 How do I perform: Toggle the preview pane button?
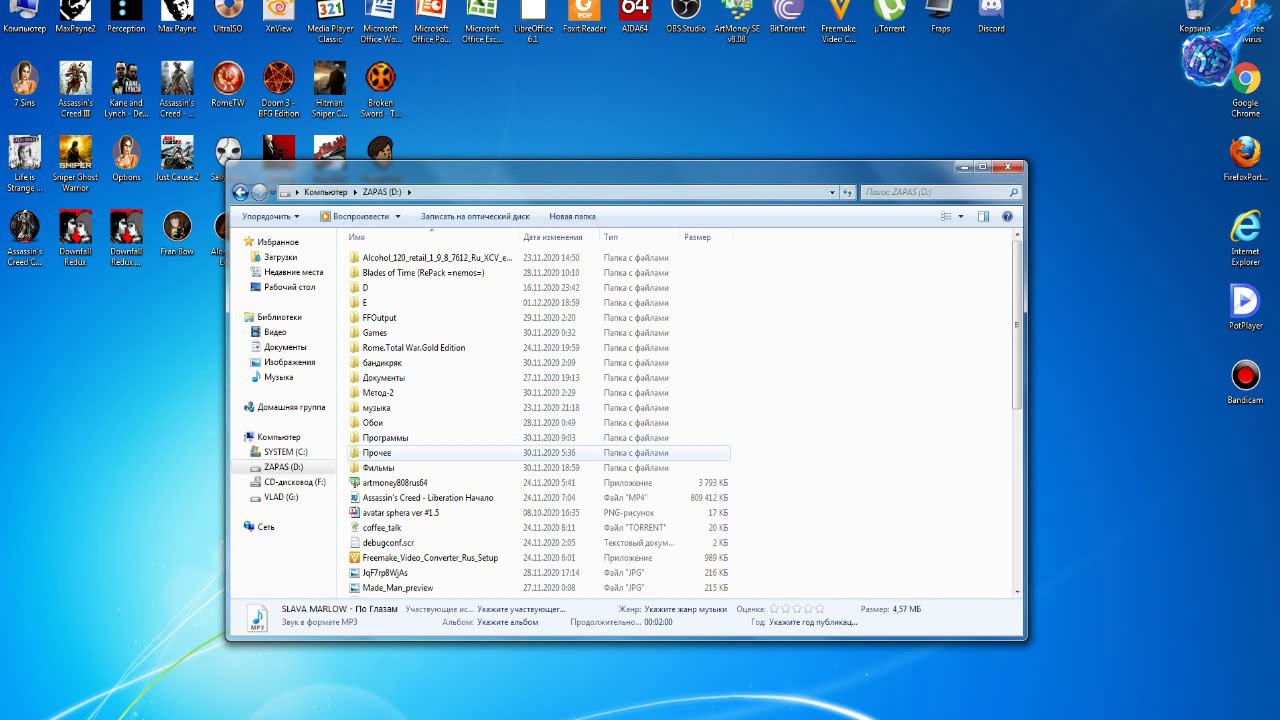pyautogui.click(x=983, y=216)
